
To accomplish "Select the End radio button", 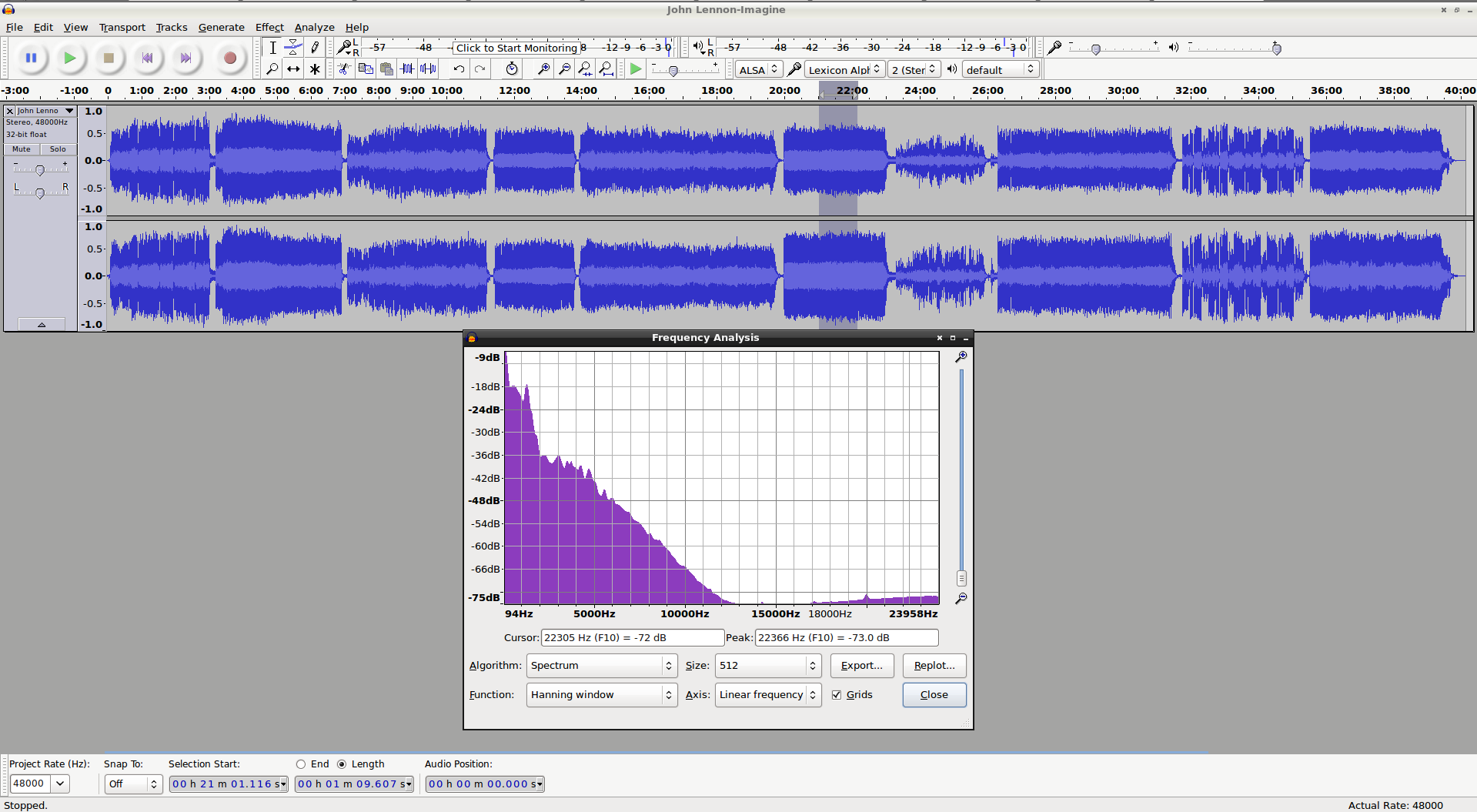I will [301, 764].
